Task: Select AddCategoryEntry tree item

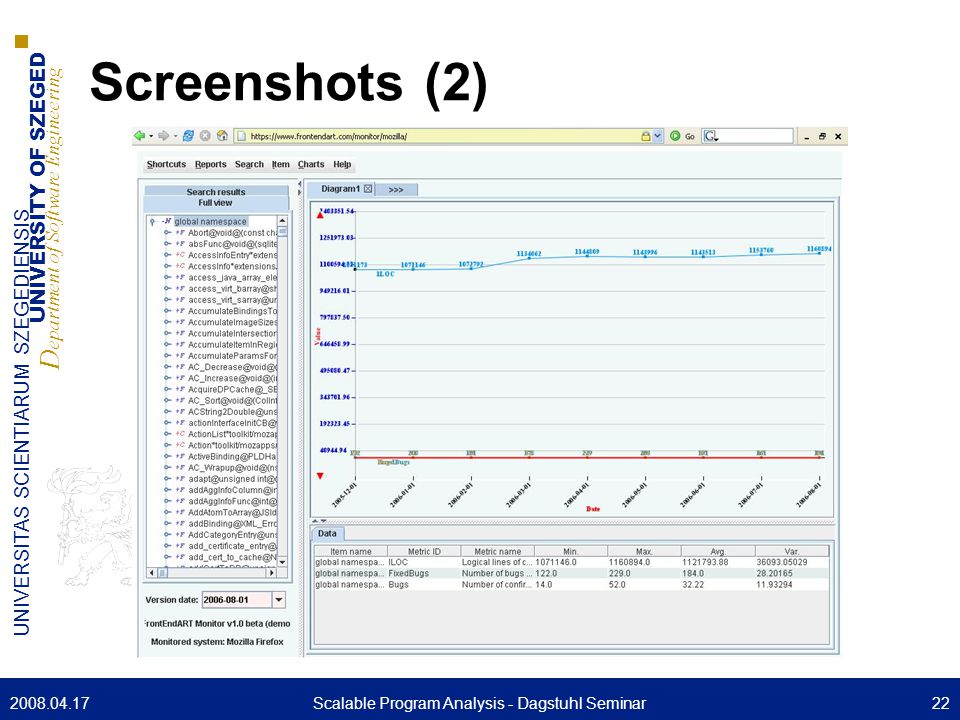Action: pos(232,534)
